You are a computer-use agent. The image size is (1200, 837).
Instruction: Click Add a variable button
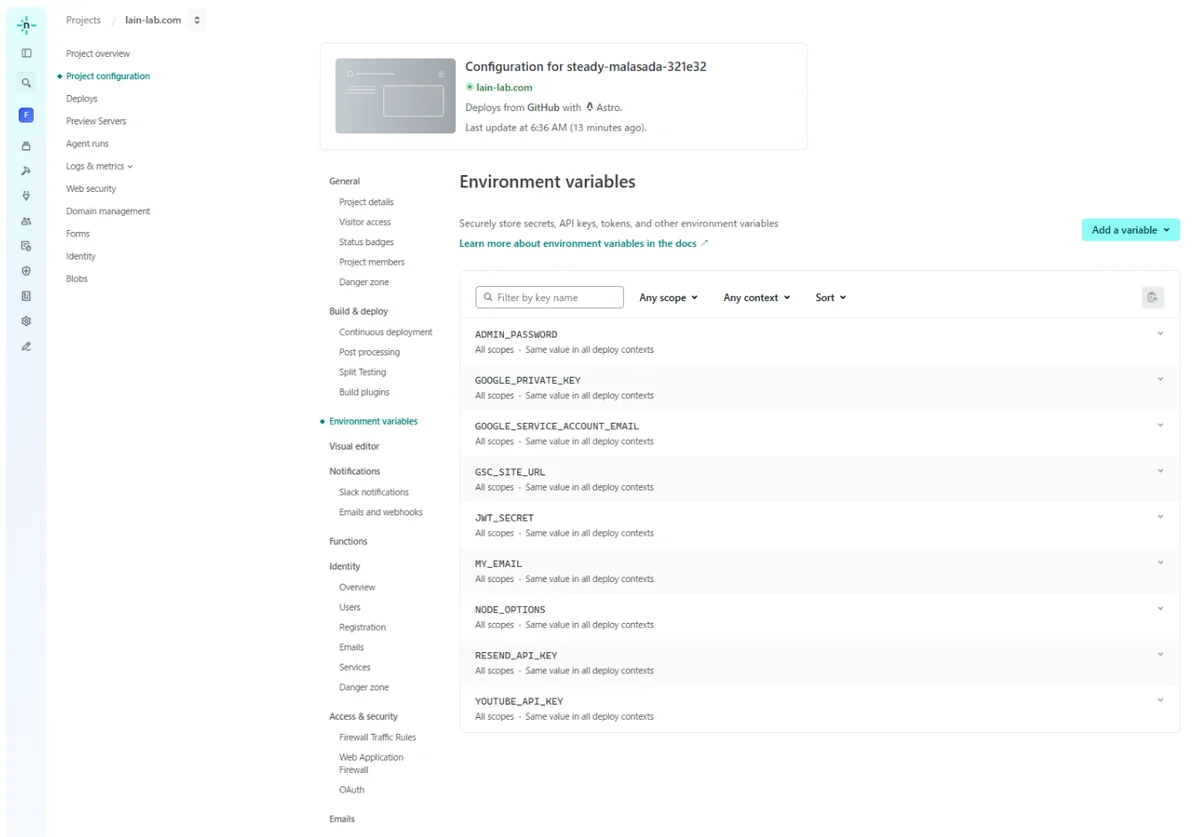(1130, 230)
